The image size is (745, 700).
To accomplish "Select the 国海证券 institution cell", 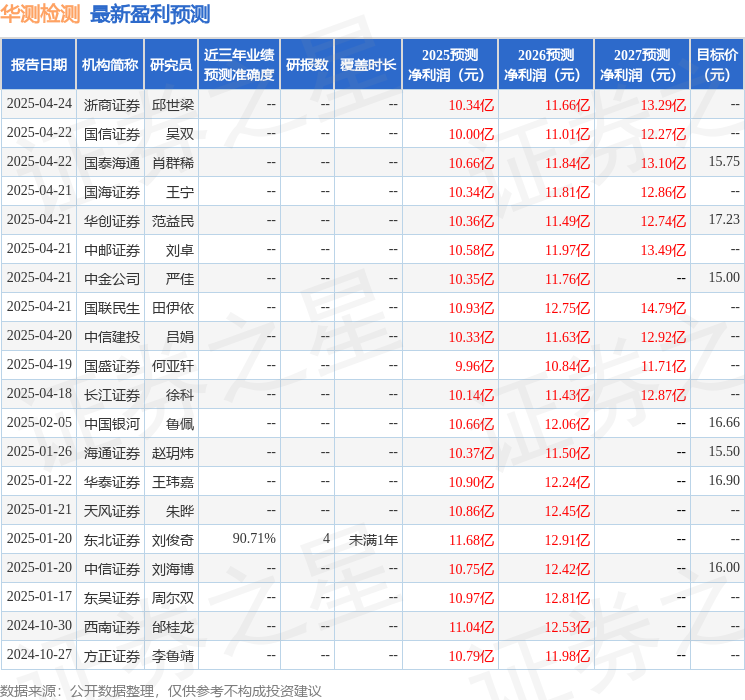I will [x=112, y=192].
